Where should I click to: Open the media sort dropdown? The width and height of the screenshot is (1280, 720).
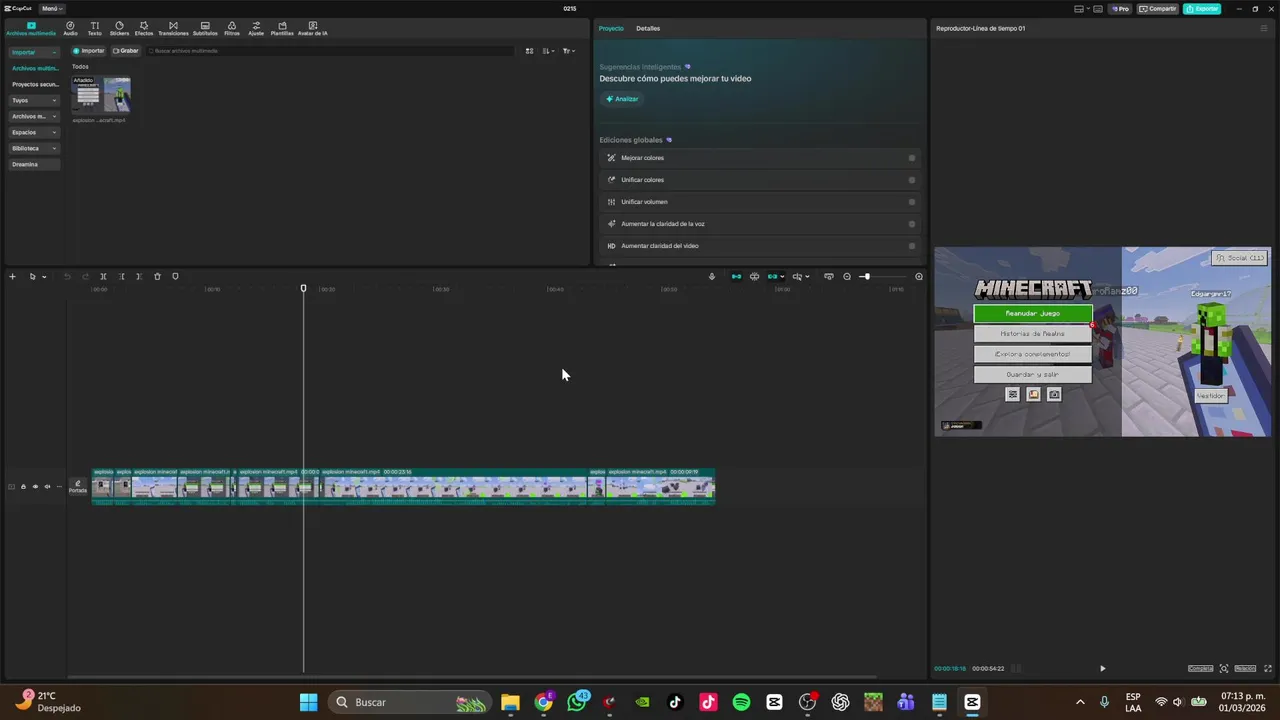pos(548,51)
